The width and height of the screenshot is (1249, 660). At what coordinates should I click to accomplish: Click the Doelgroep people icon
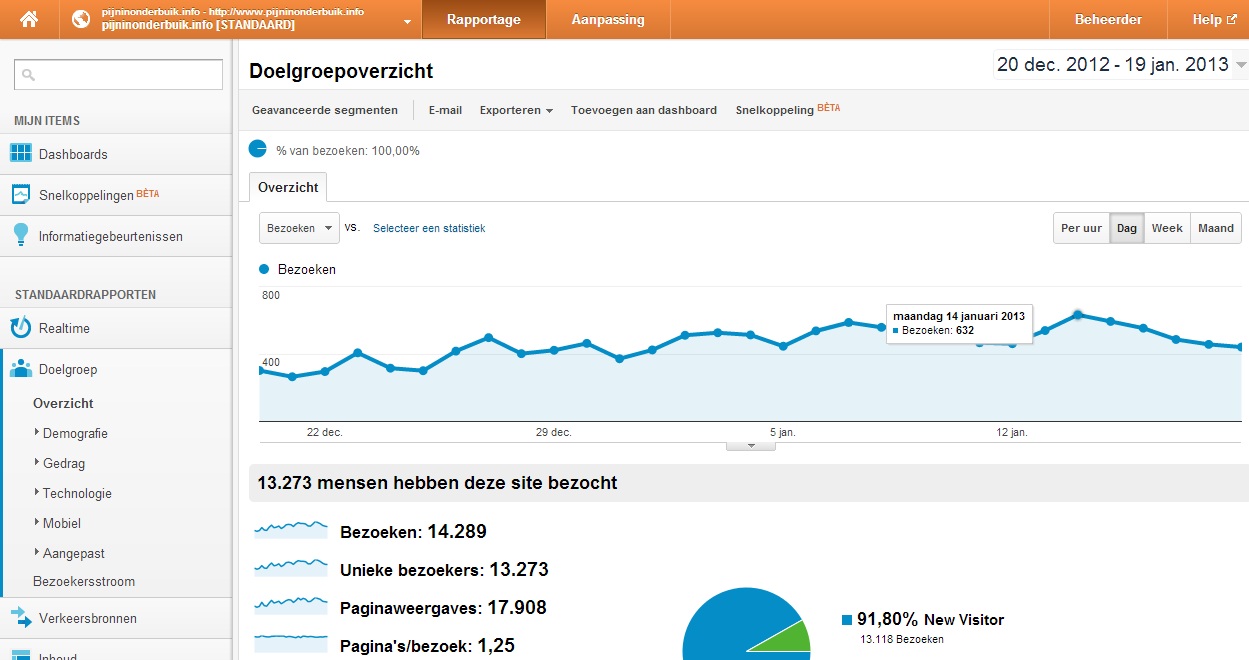21,369
